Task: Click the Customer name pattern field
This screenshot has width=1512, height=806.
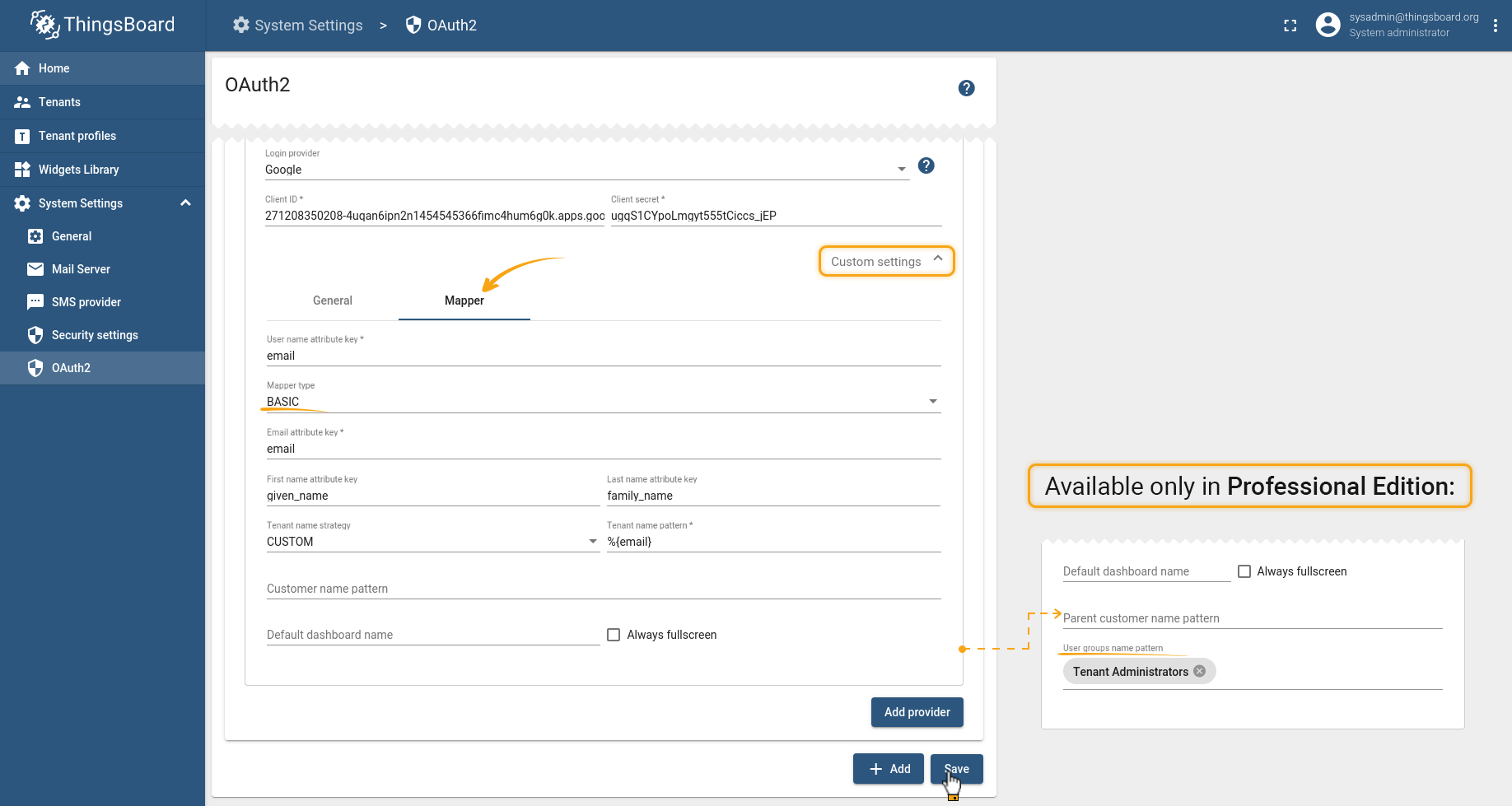Action: pos(603,589)
